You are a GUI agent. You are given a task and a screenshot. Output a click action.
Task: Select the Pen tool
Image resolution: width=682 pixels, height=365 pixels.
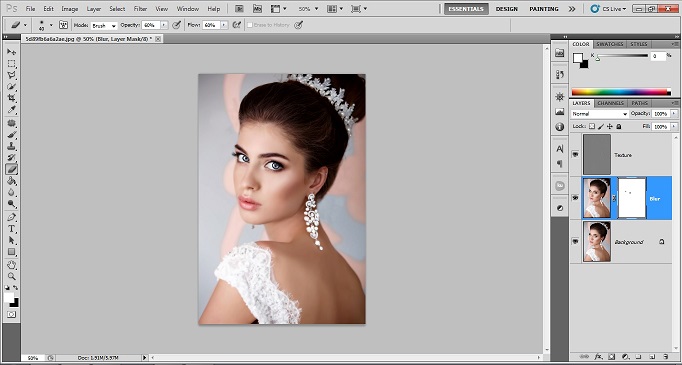(x=11, y=217)
